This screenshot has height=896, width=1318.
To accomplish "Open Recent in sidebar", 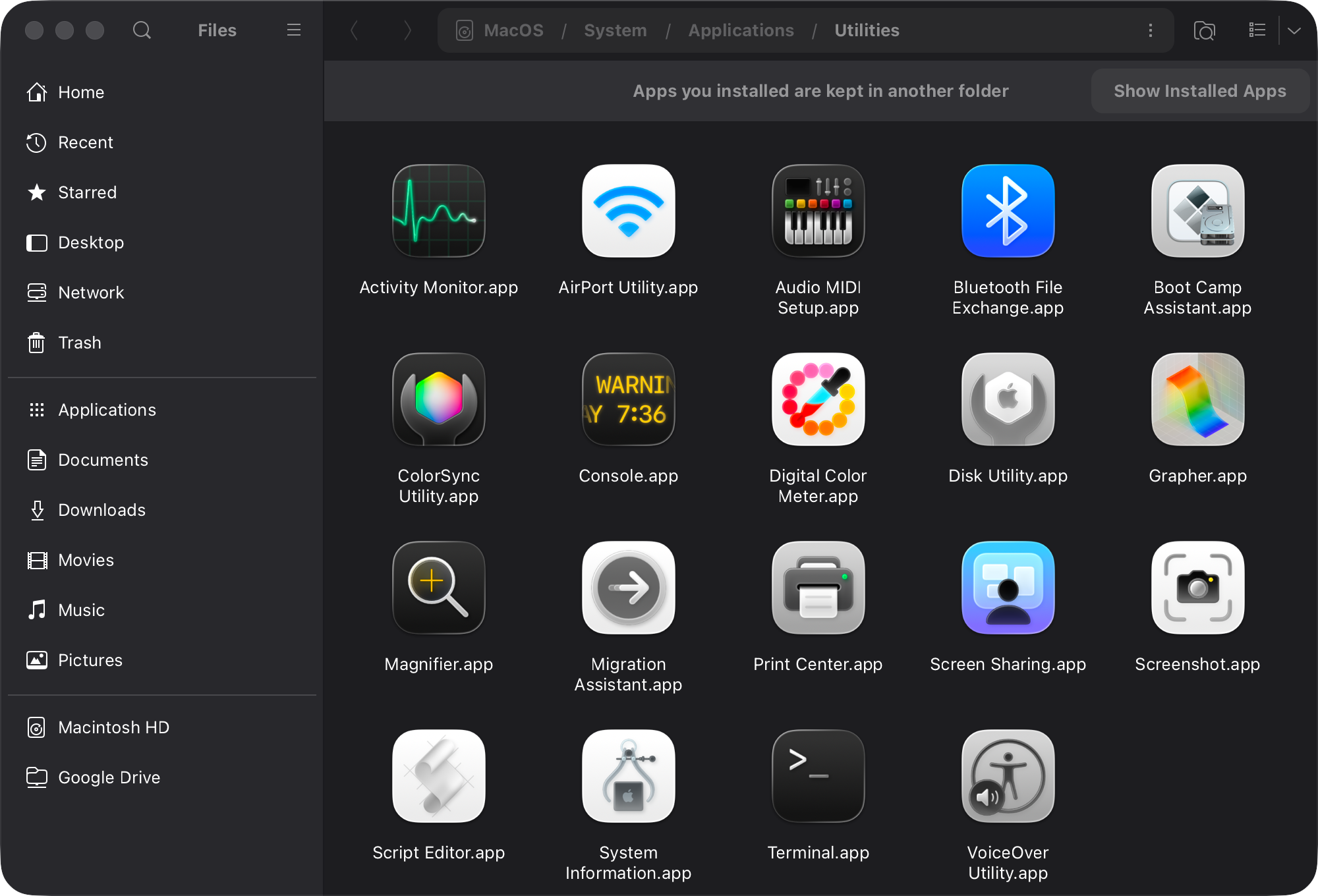I will click(x=161, y=142).
